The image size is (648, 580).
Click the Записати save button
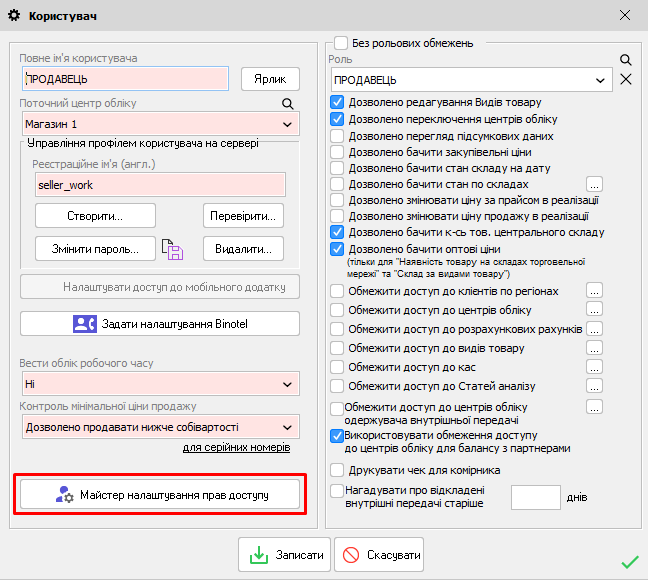click(284, 555)
